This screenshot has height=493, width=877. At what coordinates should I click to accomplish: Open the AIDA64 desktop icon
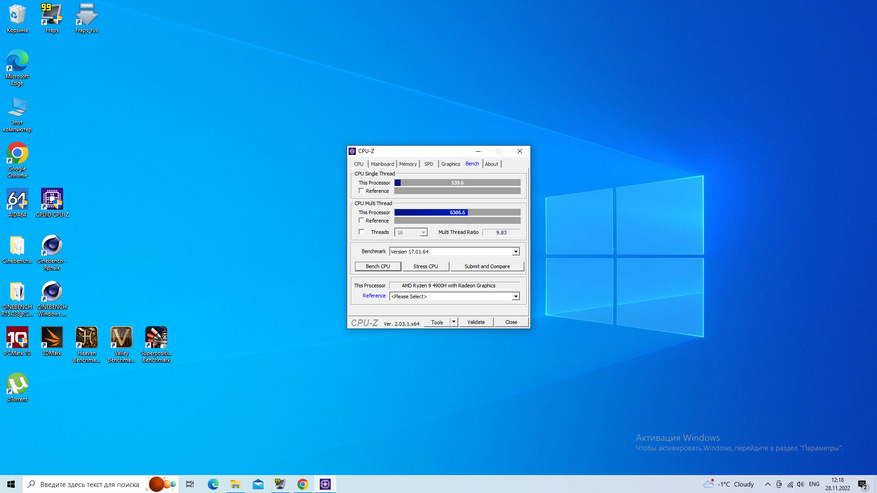[x=17, y=200]
